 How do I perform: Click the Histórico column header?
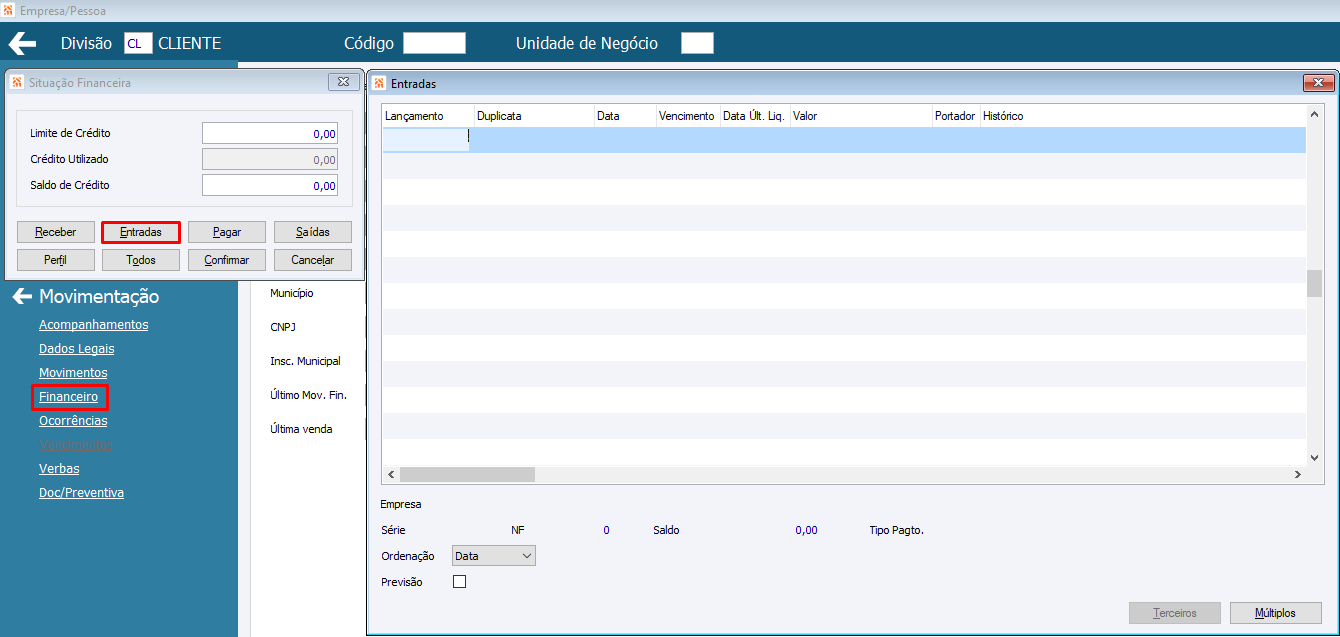[x=1143, y=116]
